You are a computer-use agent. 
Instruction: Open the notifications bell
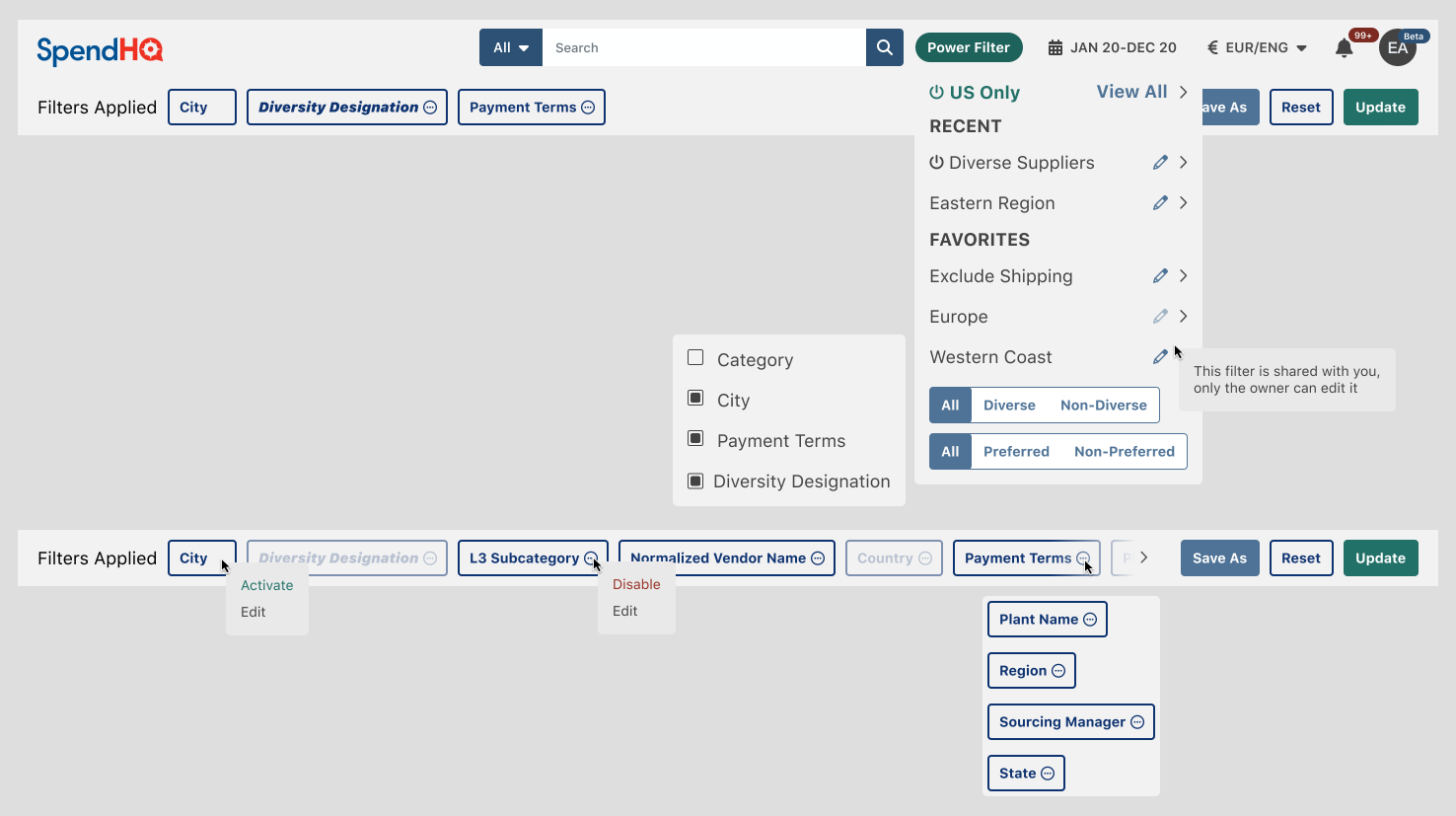click(1344, 48)
